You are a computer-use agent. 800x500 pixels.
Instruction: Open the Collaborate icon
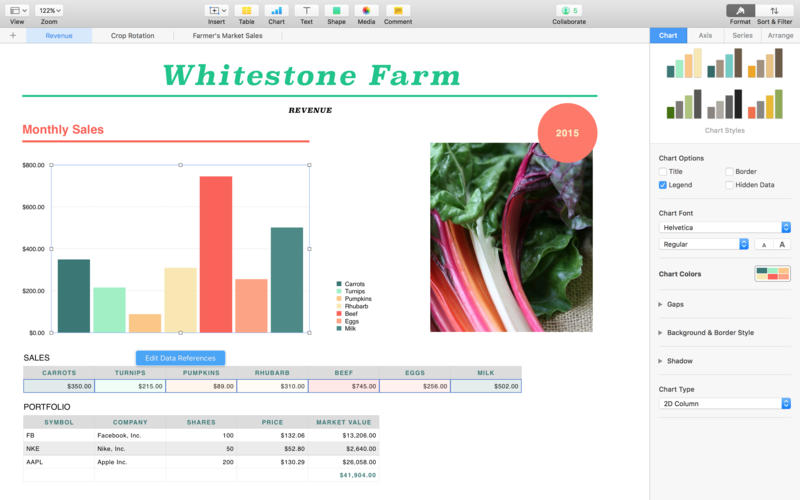tap(569, 10)
